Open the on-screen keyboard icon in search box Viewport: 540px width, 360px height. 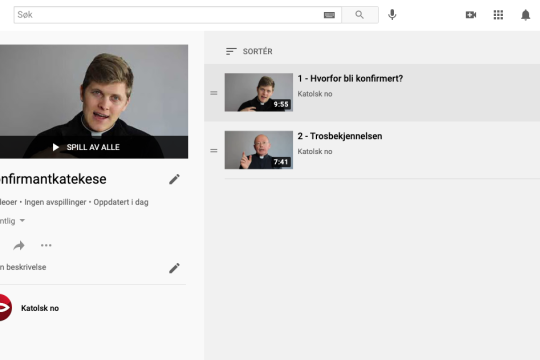coord(329,15)
